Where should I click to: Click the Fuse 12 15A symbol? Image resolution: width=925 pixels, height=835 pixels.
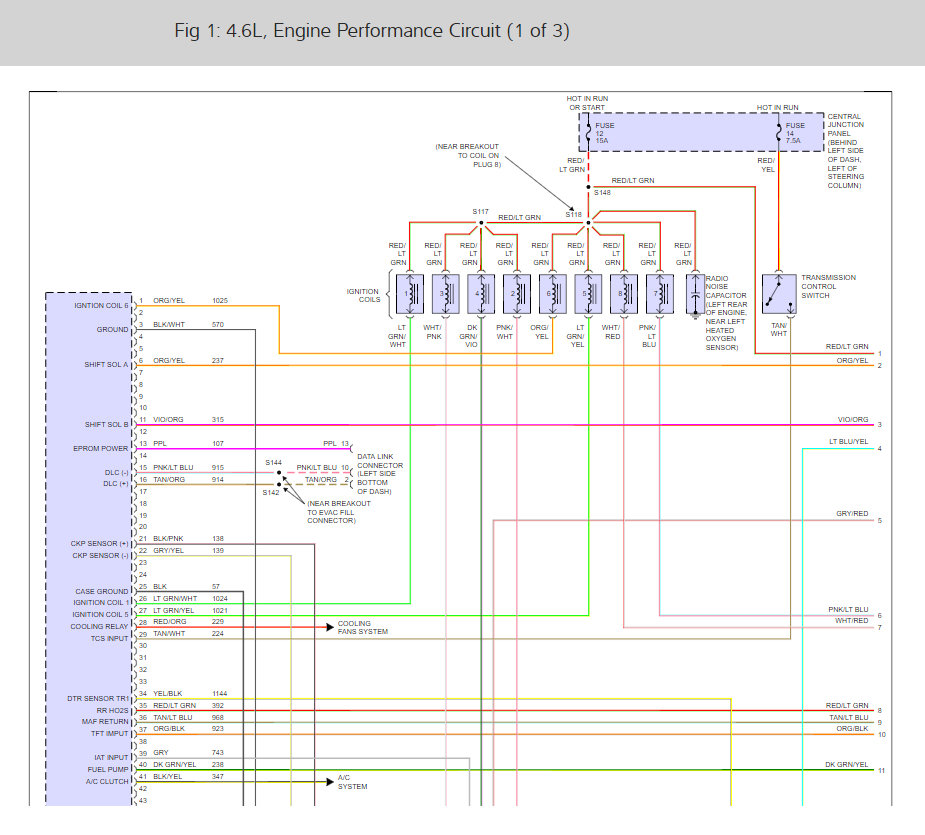pyautogui.click(x=588, y=133)
